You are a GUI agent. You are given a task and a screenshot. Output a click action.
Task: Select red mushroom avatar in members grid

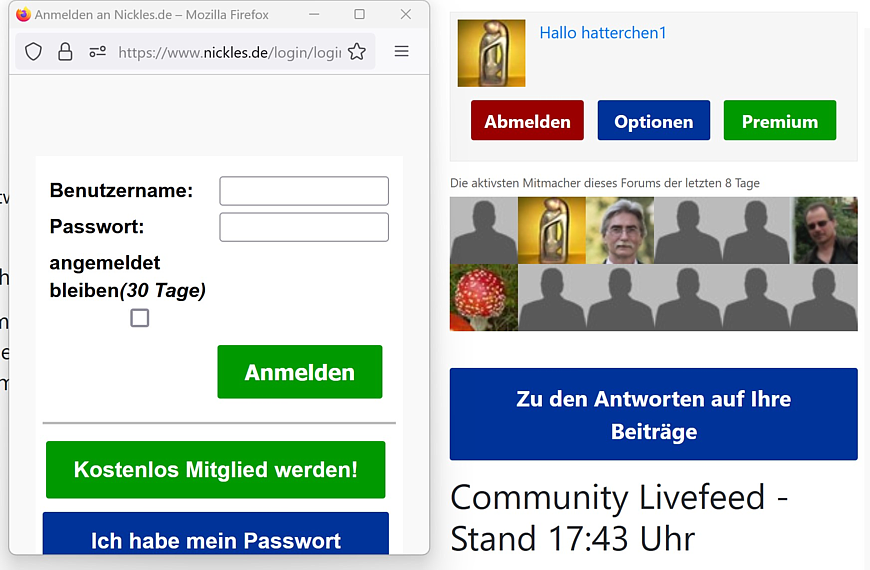(x=484, y=297)
